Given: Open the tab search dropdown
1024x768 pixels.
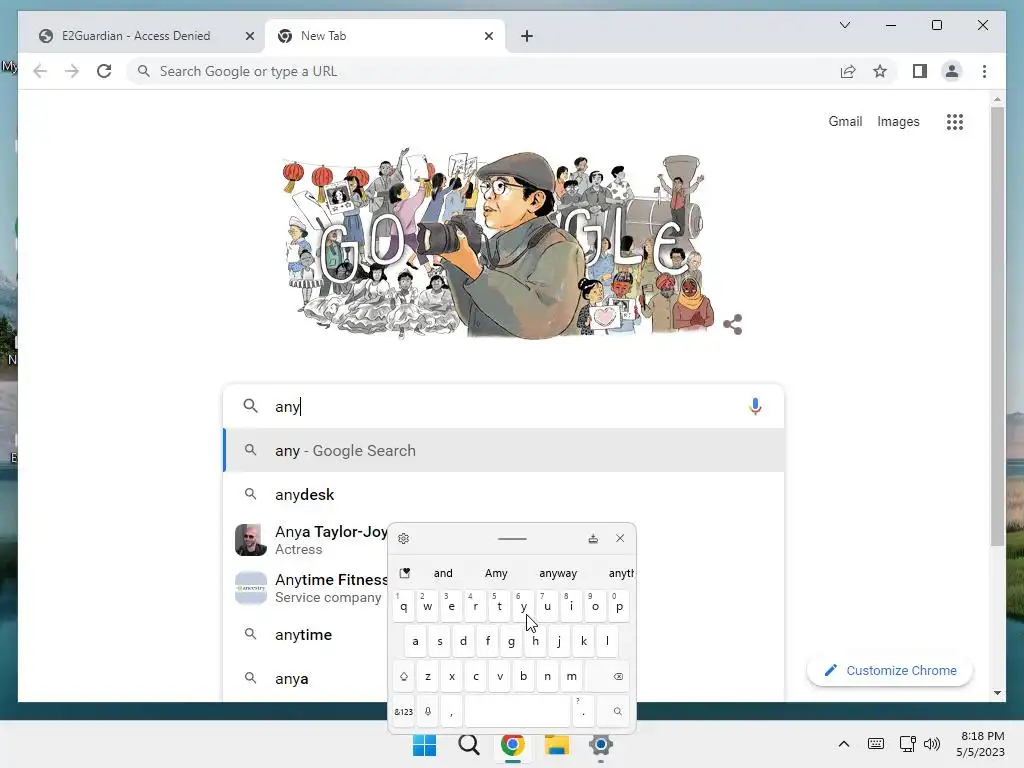Looking at the screenshot, I should coord(844,25).
